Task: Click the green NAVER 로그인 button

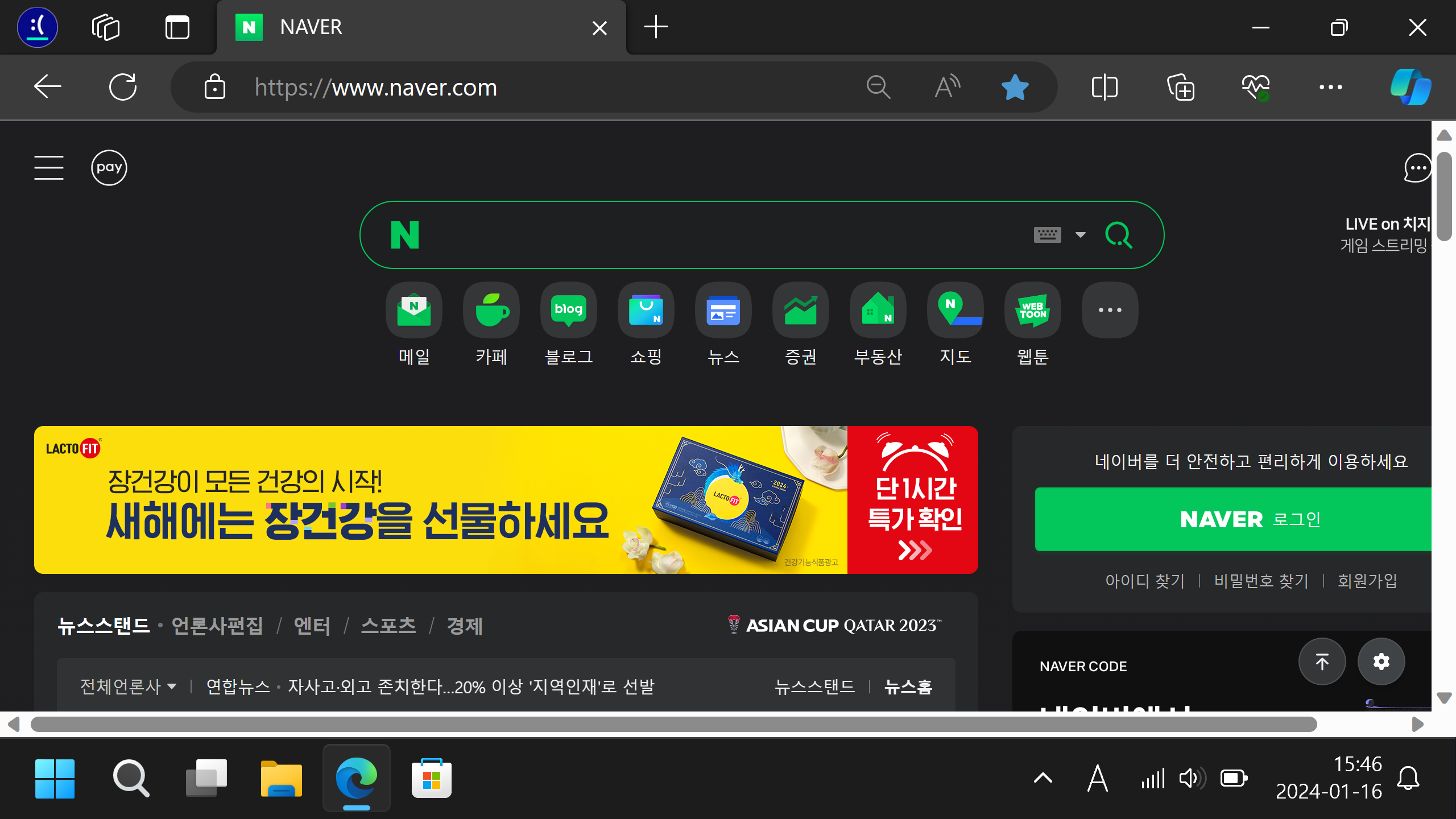Action: click(x=1234, y=519)
